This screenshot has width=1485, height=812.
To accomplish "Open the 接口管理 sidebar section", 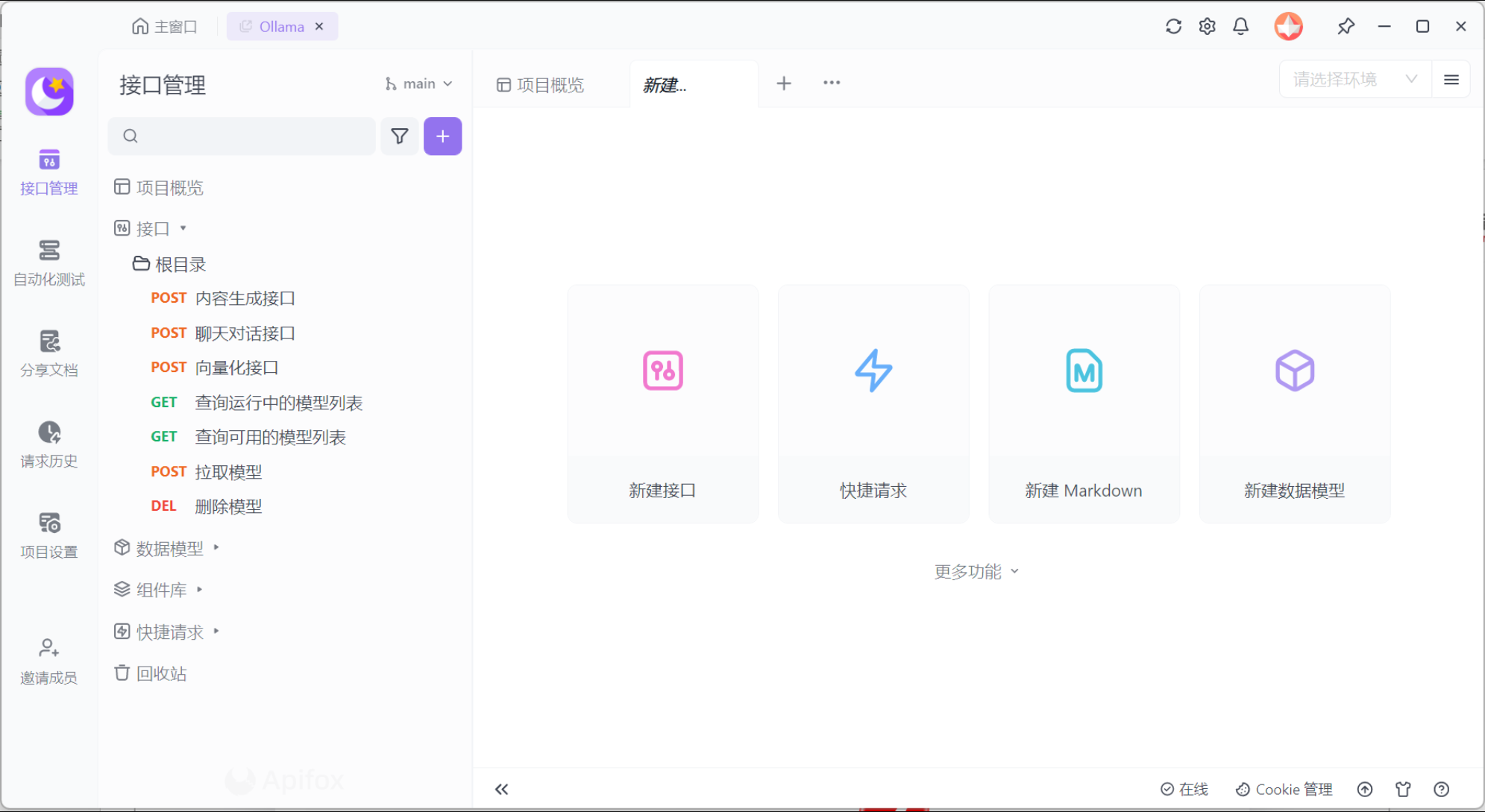I will pos(49,172).
